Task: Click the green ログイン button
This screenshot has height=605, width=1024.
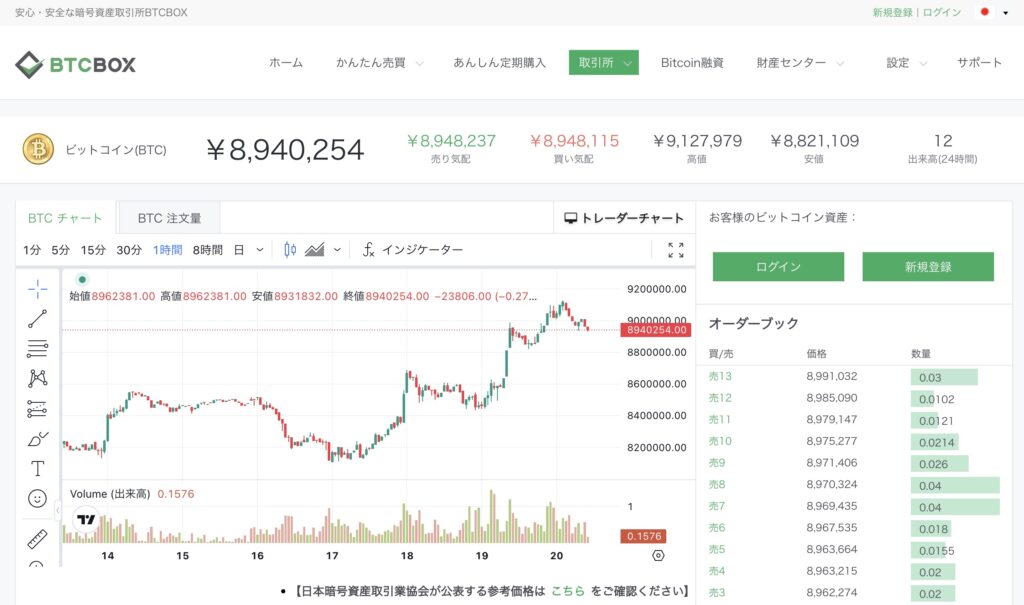Action: 778,267
